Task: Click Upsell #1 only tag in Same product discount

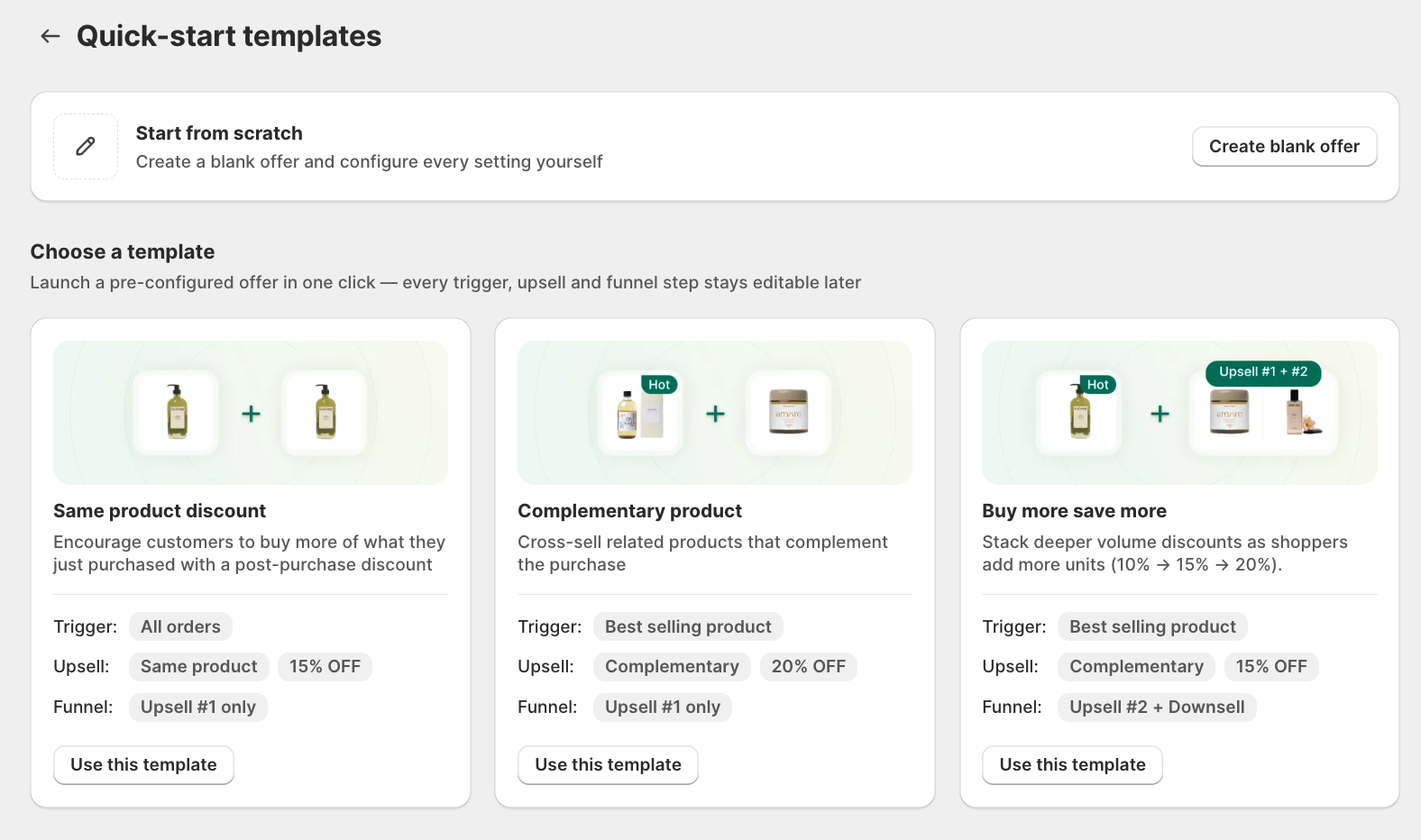Action: click(198, 708)
